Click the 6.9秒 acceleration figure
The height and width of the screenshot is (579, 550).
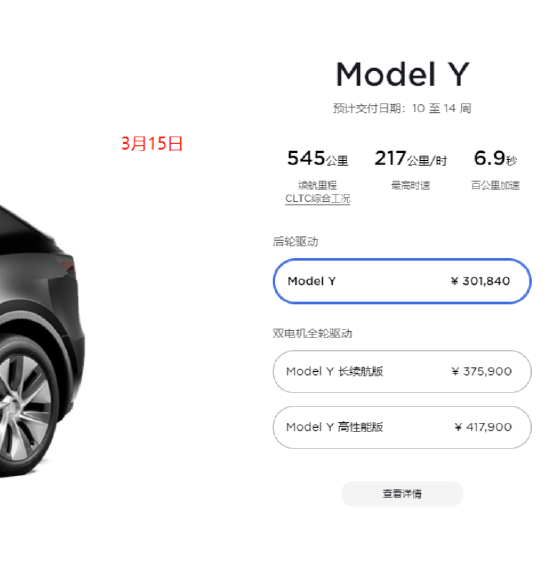tap(495, 158)
